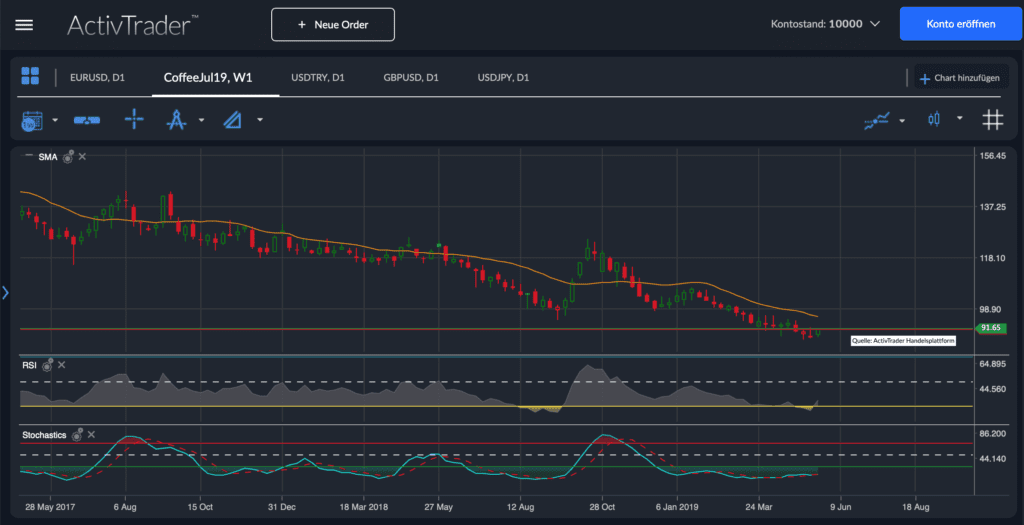Viewport: 1024px width, 525px height.
Task: Select the triangle ruler drawing tool
Action: [232, 120]
